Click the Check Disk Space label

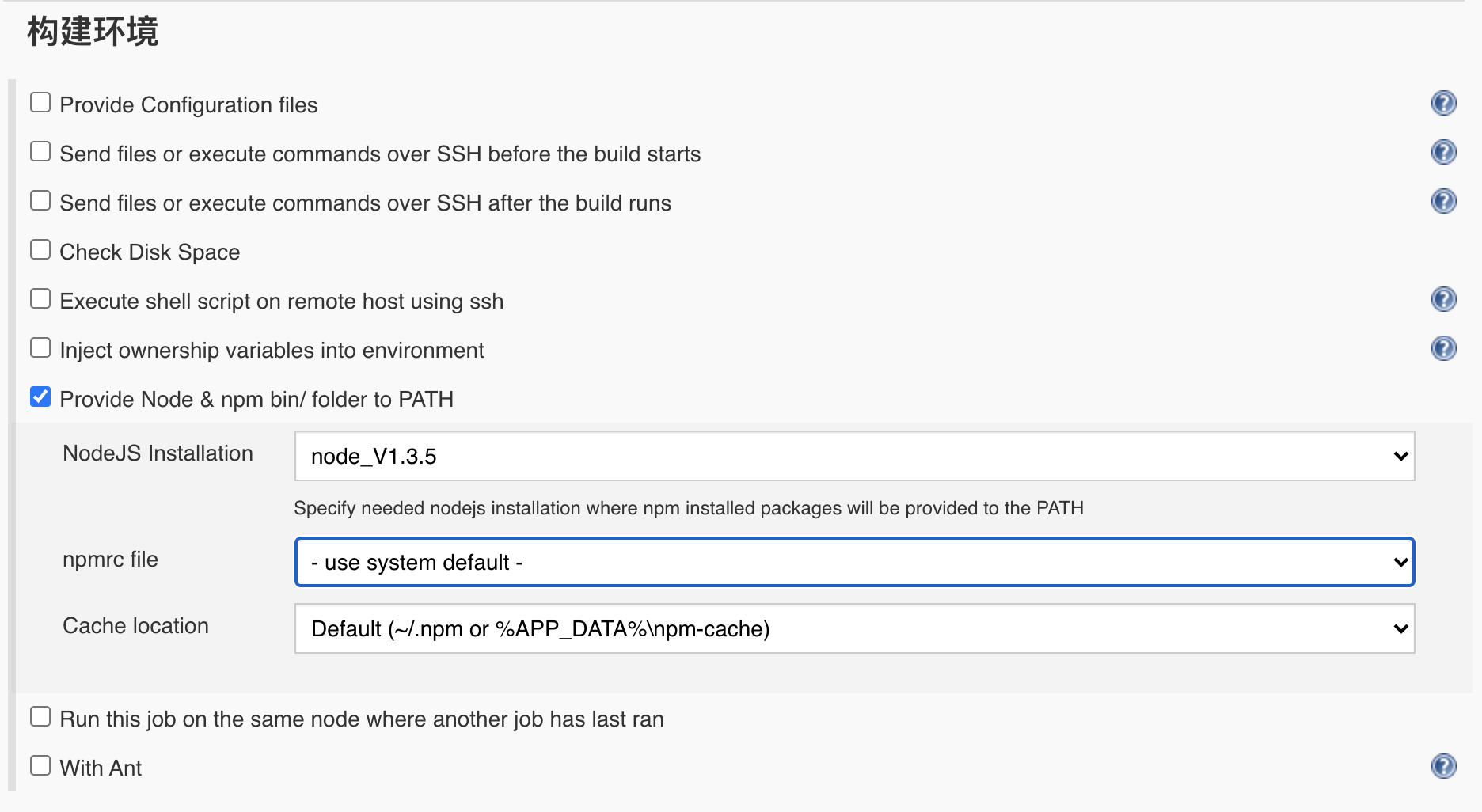point(150,252)
